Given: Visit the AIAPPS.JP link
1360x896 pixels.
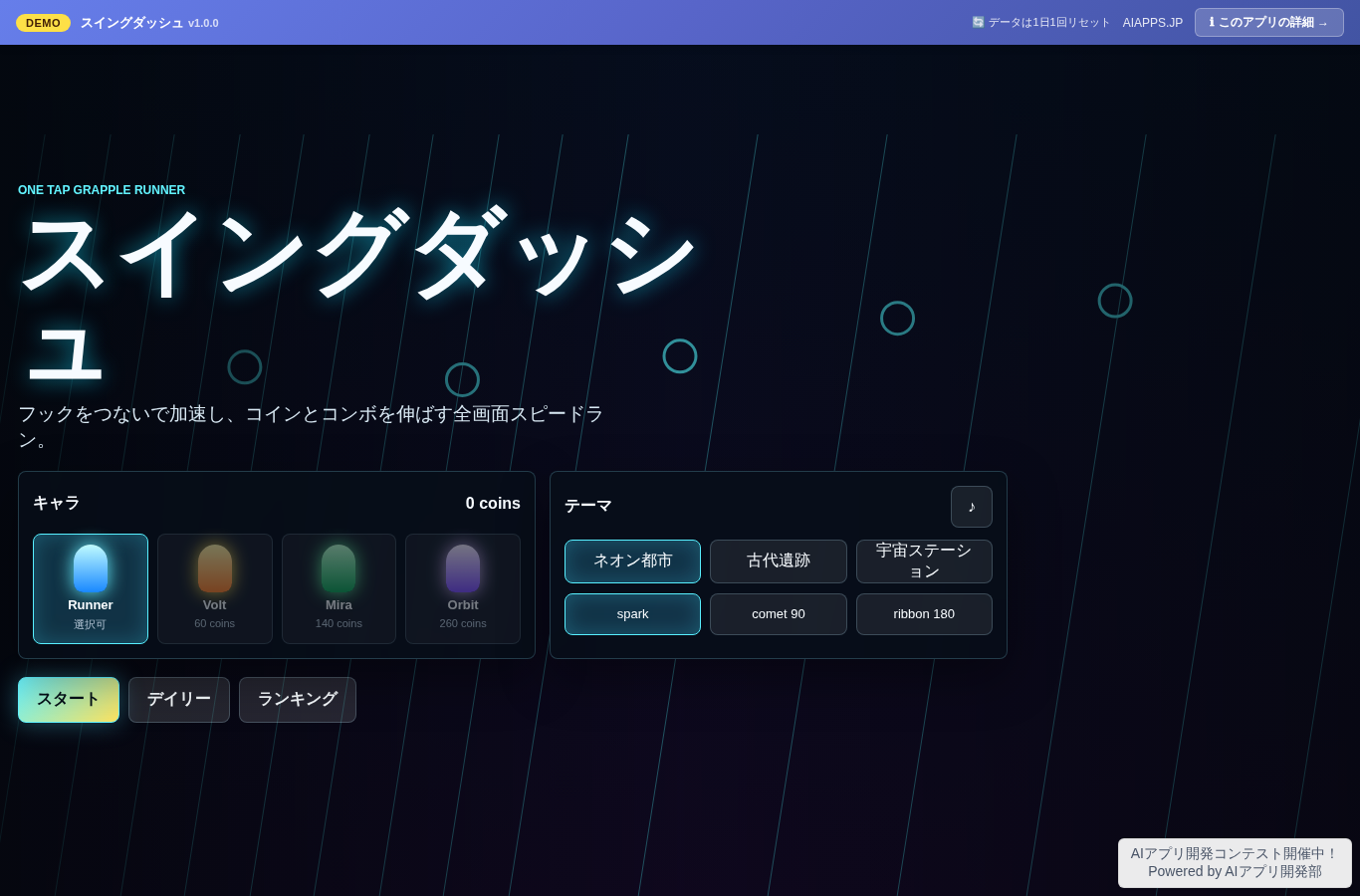Looking at the screenshot, I should pyautogui.click(x=1153, y=23).
